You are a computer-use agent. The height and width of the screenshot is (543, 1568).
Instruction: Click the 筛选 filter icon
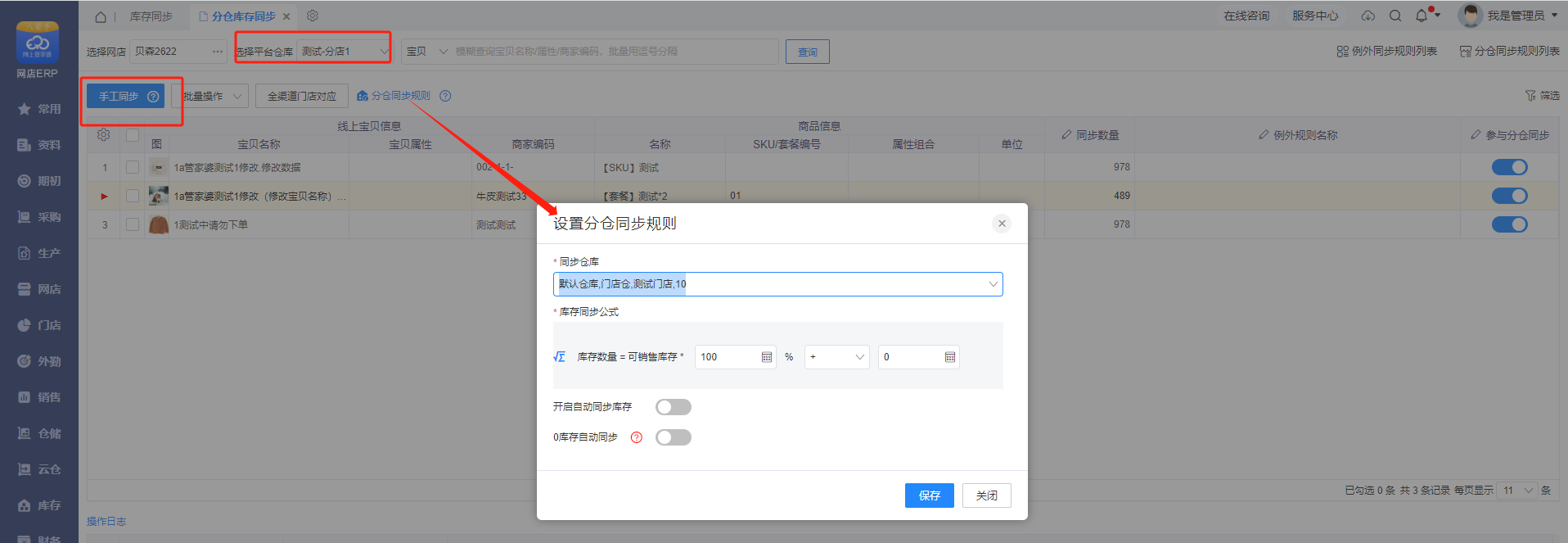(x=1530, y=96)
